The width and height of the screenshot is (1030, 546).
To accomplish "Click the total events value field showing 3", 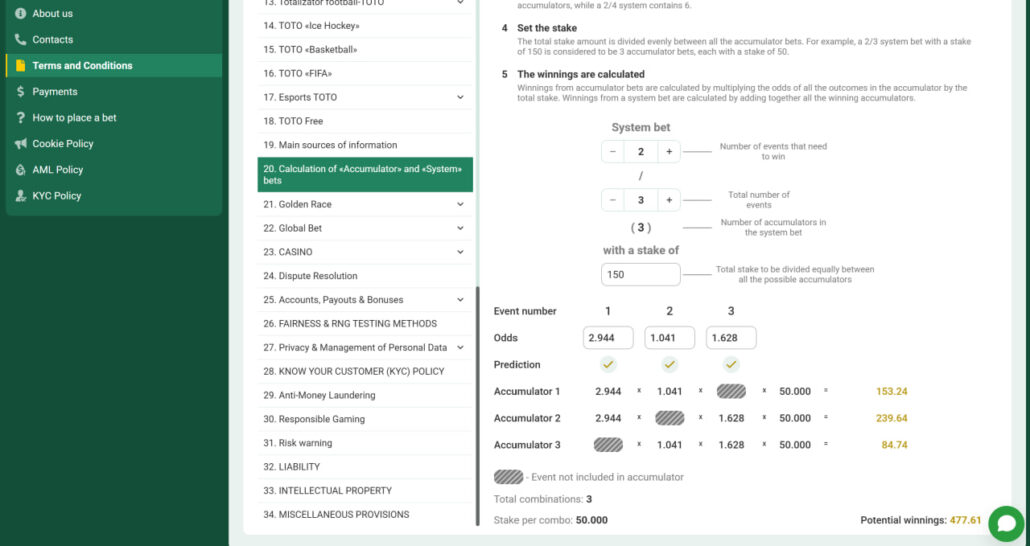I will pyautogui.click(x=640, y=200).
